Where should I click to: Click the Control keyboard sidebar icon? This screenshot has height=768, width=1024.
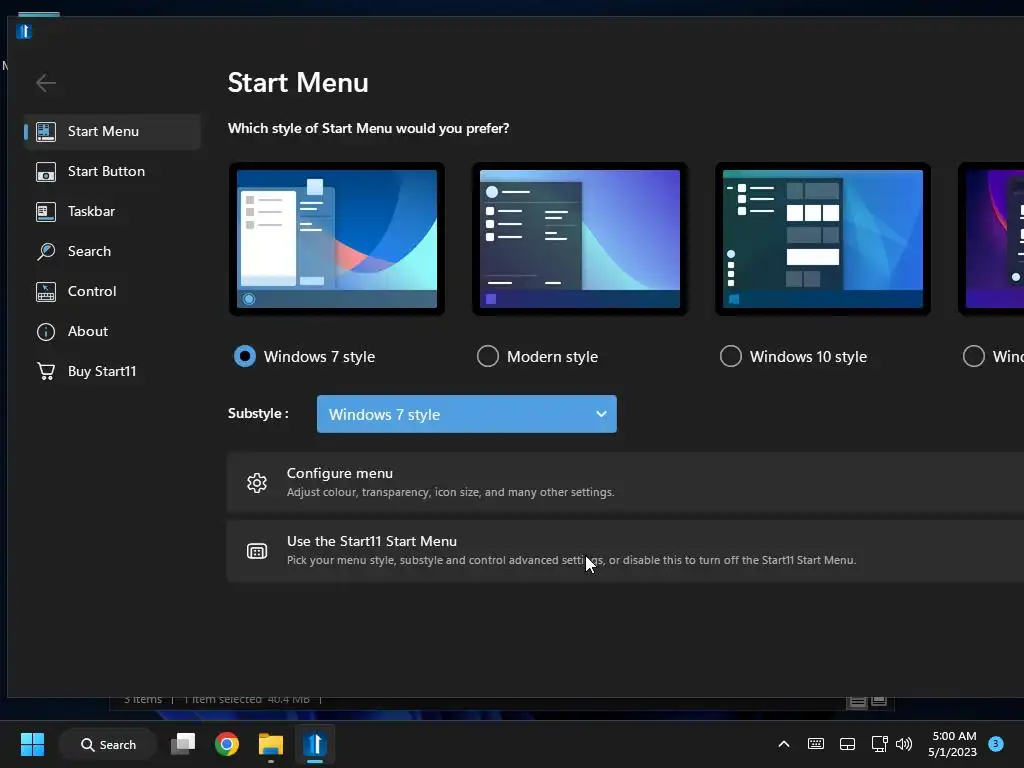46,291
